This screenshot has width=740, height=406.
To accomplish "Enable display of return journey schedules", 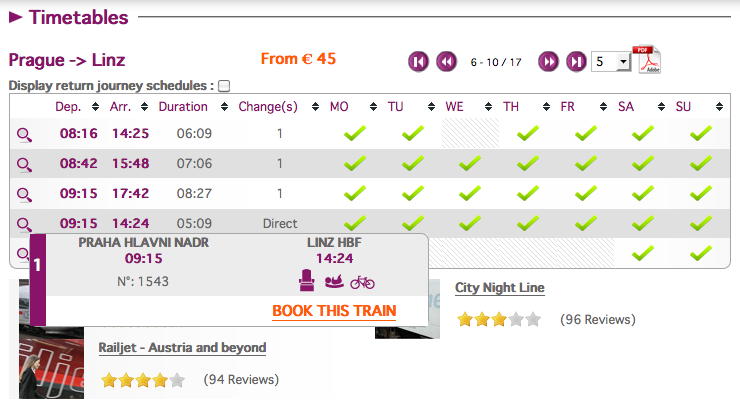I will click(x=224, y=86).
